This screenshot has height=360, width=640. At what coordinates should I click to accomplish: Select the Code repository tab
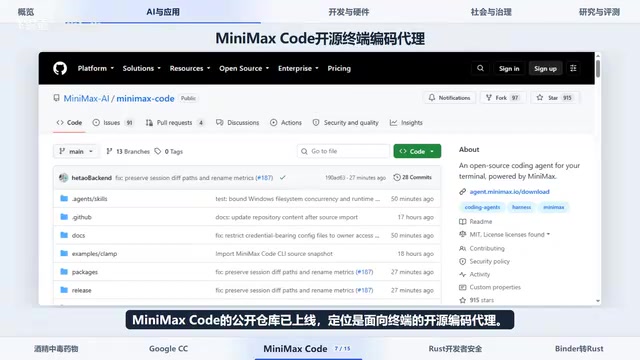tap(69, 122)
